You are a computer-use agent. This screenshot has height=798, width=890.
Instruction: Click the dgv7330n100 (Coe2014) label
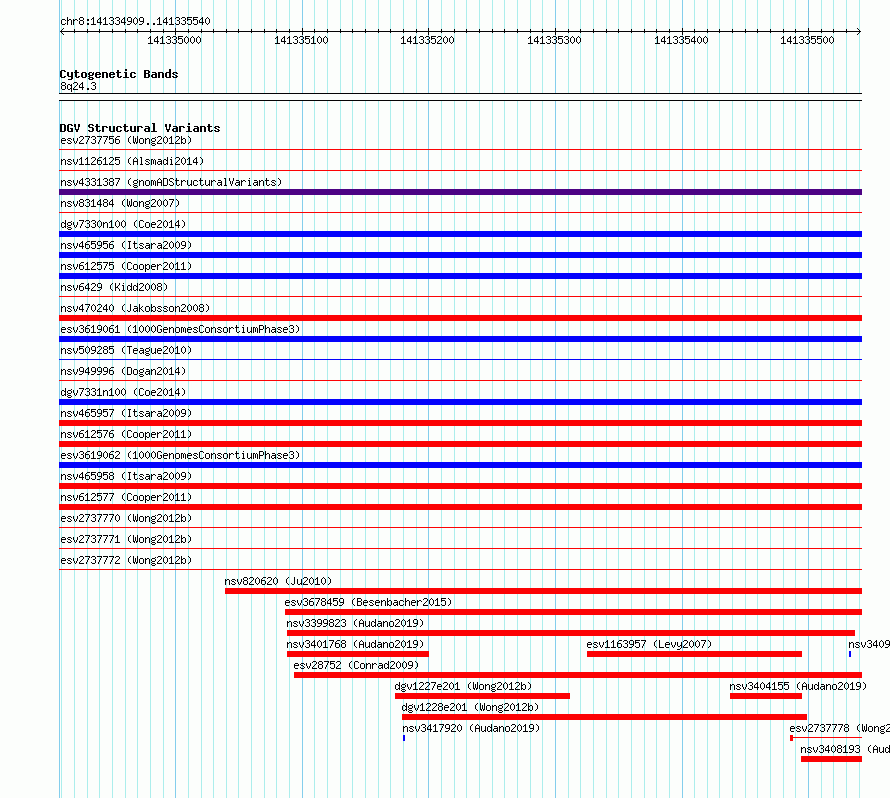[123, 224]
